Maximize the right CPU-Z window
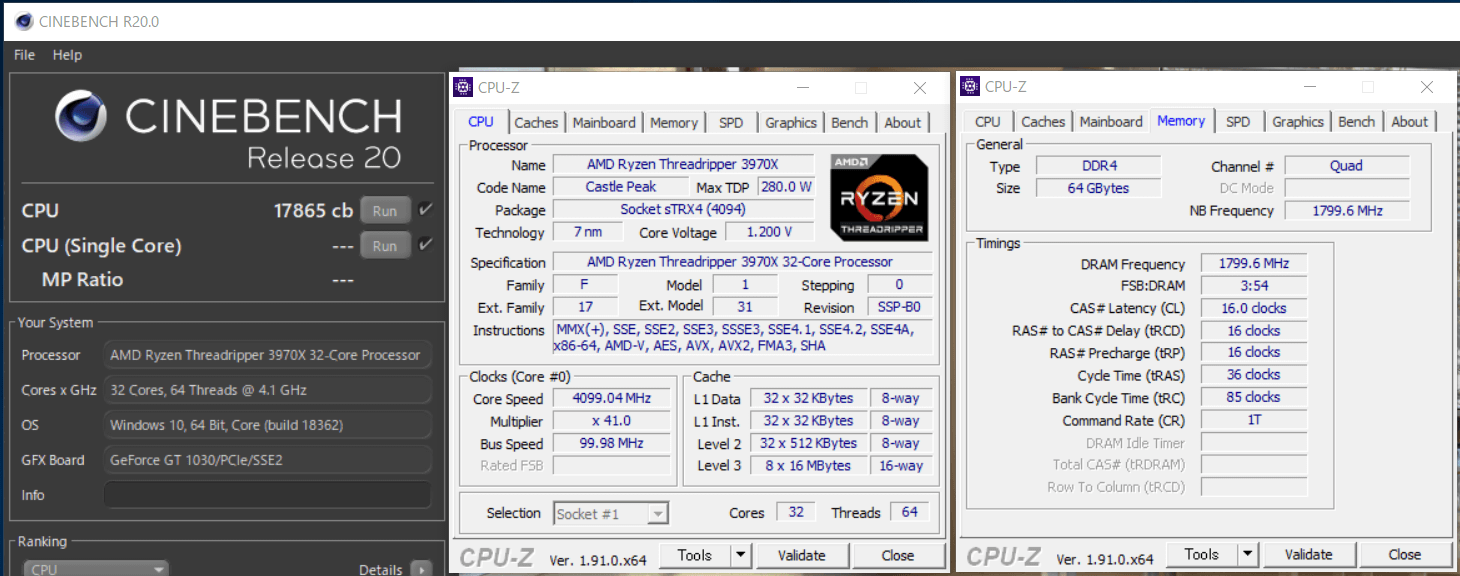The image size is (1460, 576). 1367,88
